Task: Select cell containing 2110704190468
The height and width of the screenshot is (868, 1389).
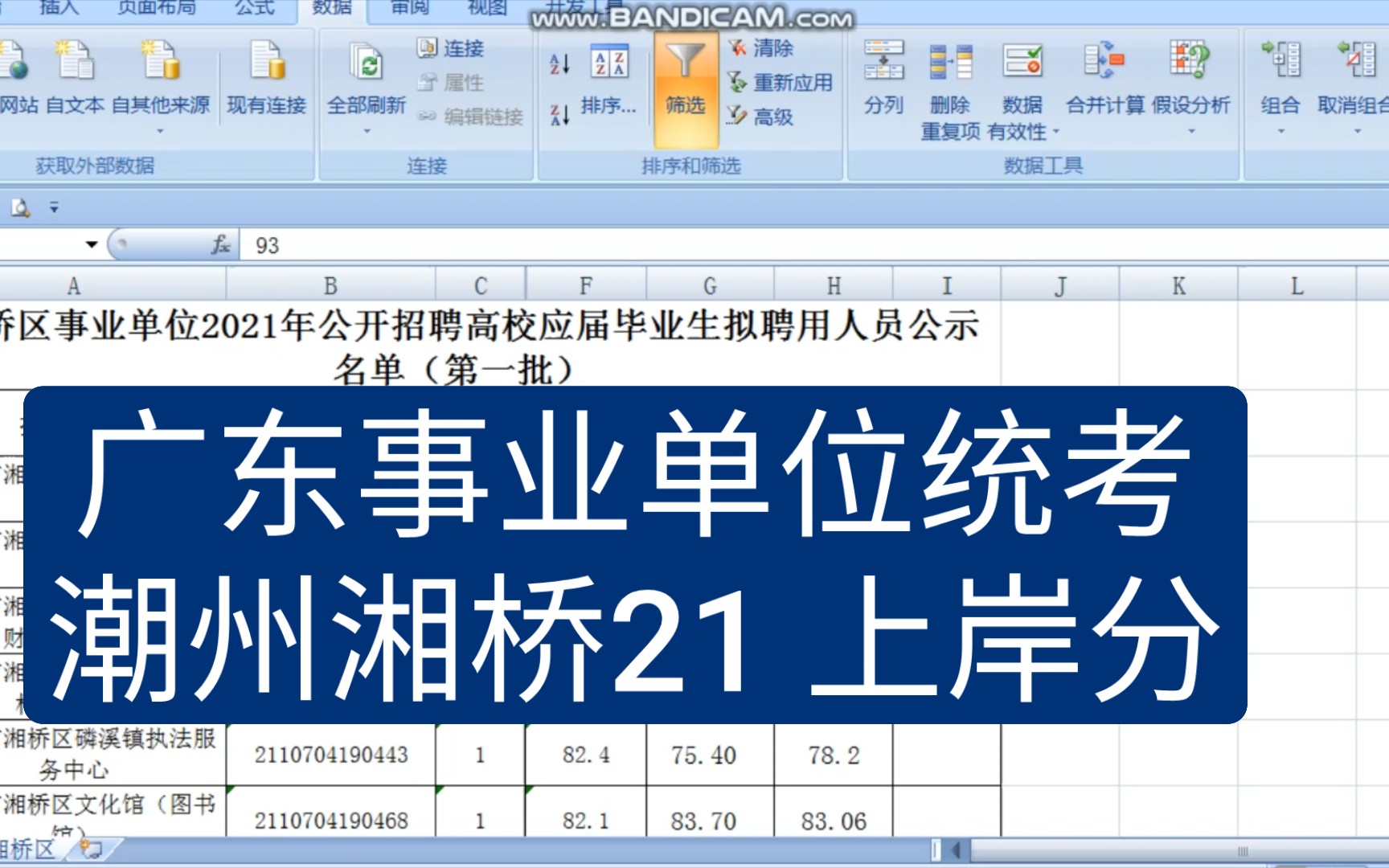Action: point(331,813)
